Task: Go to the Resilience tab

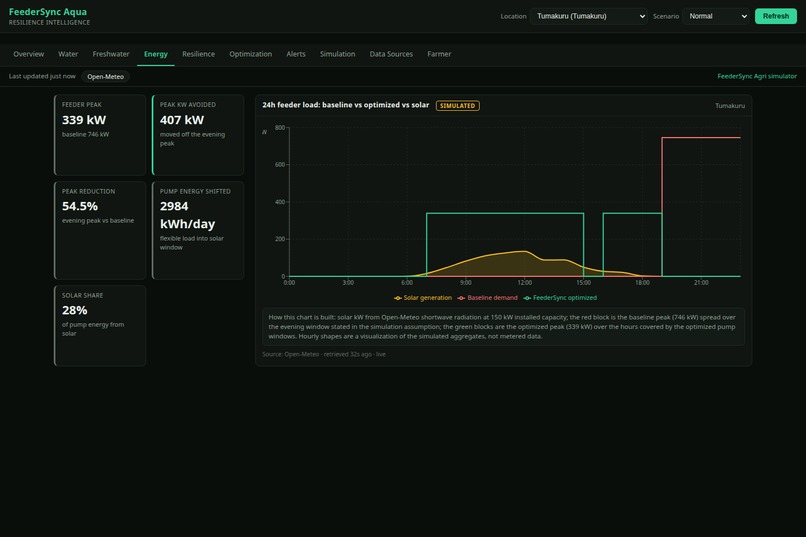Action: 198,54
